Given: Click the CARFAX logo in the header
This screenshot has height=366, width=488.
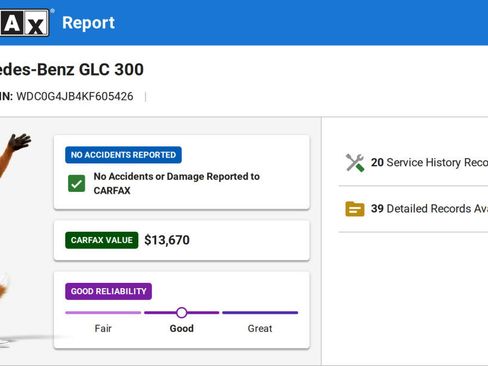Looking at the screenshot, I should [x=24, y=23].
